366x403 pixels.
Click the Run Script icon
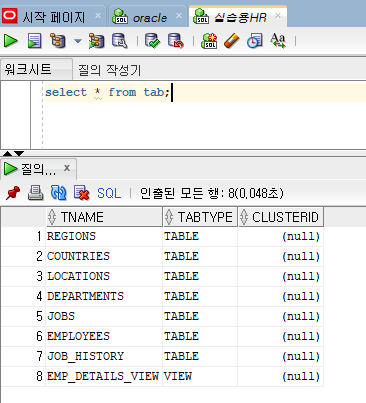(x=34, y=41)
